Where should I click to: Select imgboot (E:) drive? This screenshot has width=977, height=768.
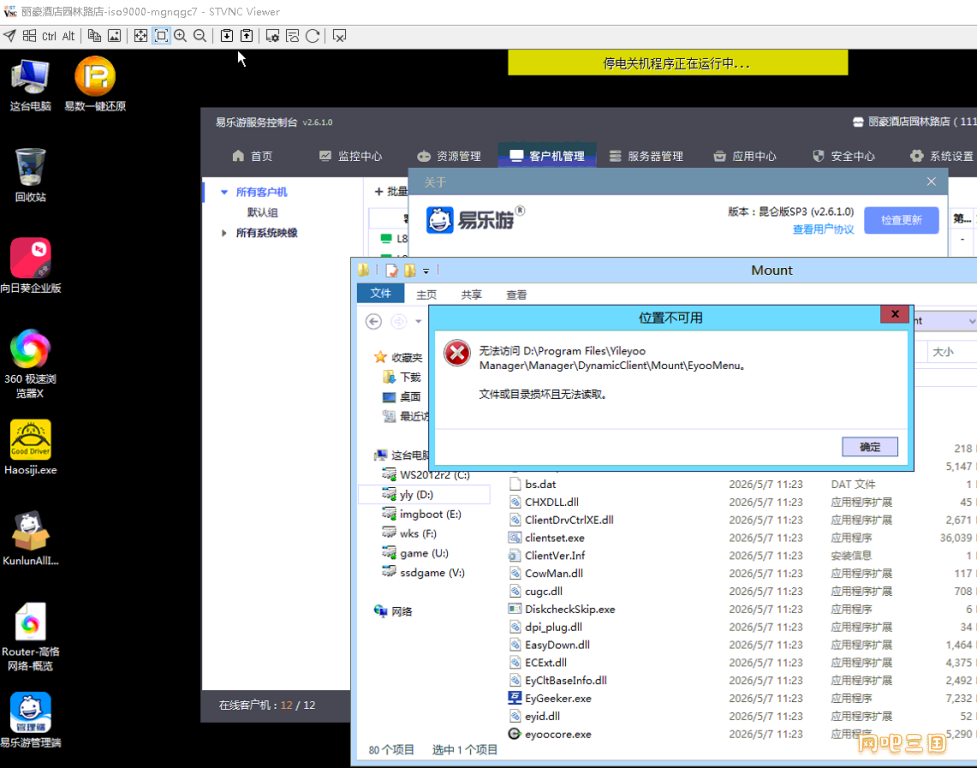pos(422,514)
